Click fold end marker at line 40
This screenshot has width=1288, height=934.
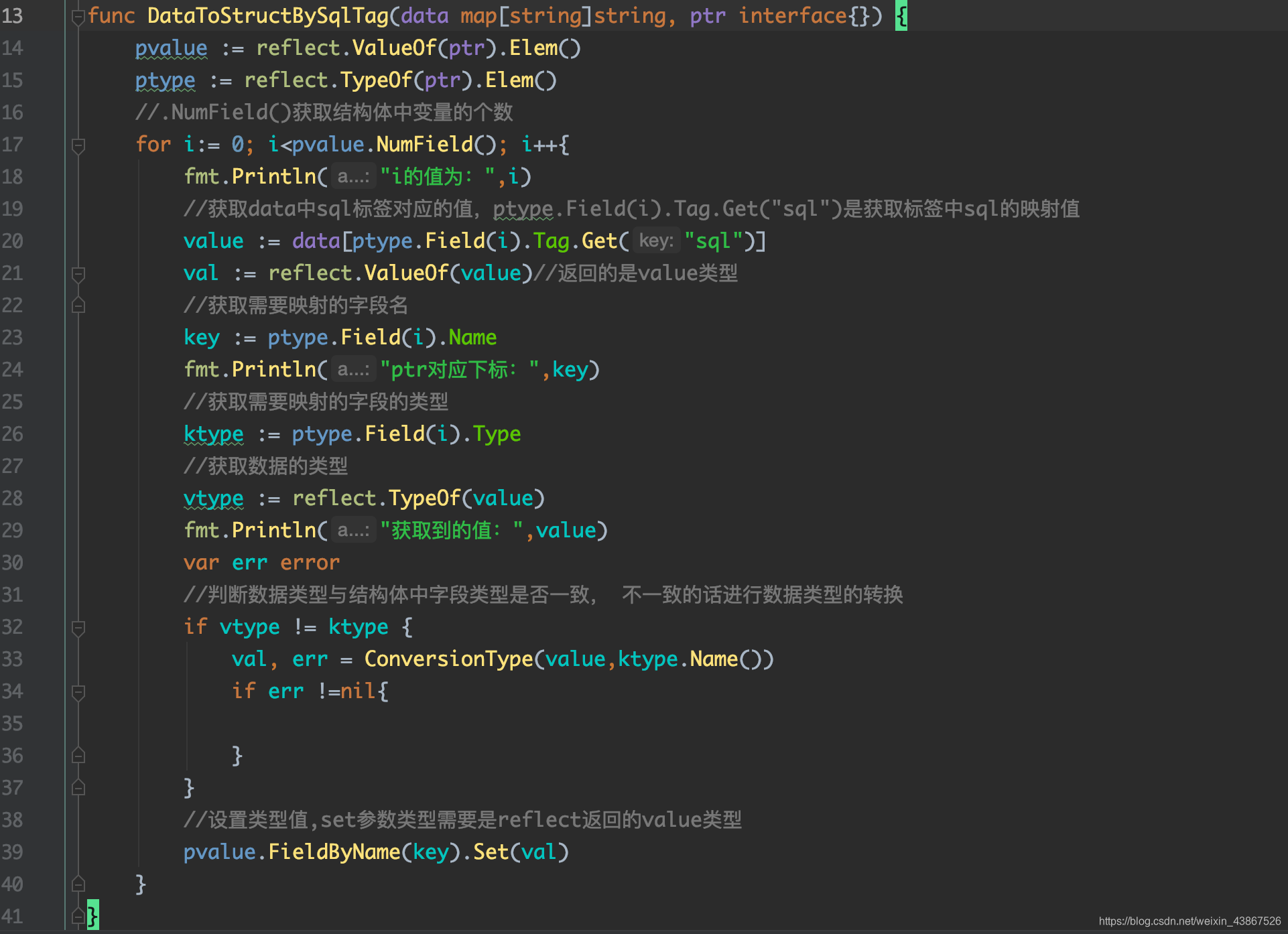coord(78,884)
